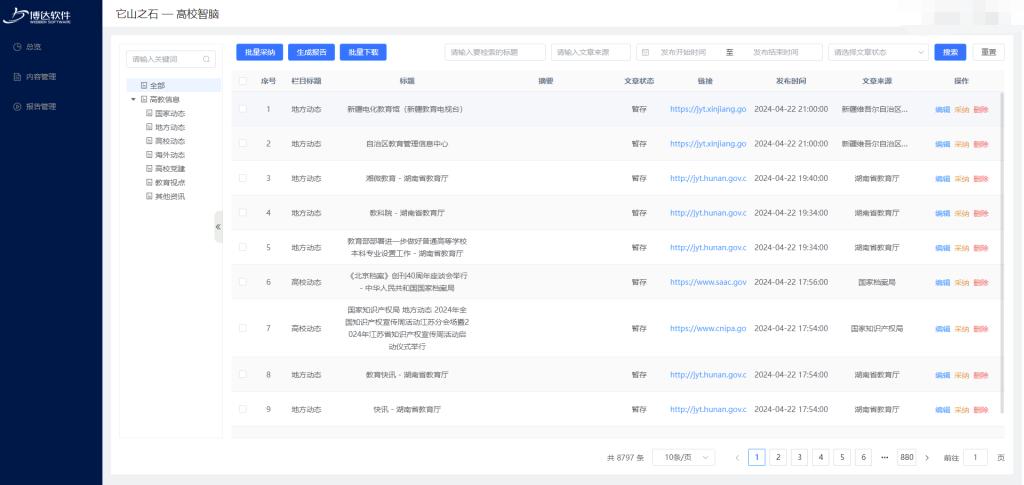Click the magnifier icon in keyword search box
Viewport: 1024px width, 485px height.
(206, 59)
